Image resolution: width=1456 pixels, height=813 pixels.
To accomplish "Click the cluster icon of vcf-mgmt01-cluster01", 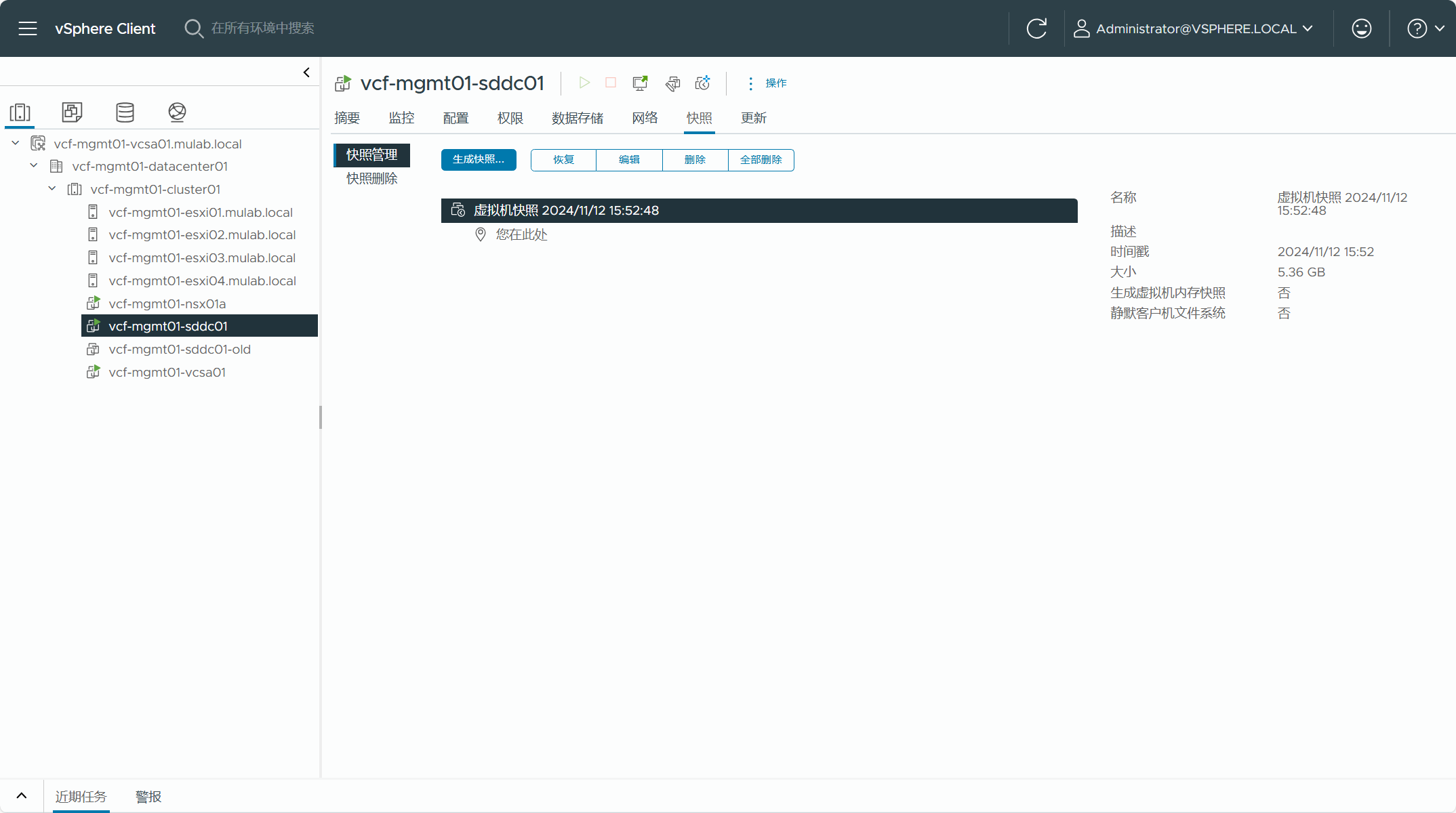I will point(75,189).
